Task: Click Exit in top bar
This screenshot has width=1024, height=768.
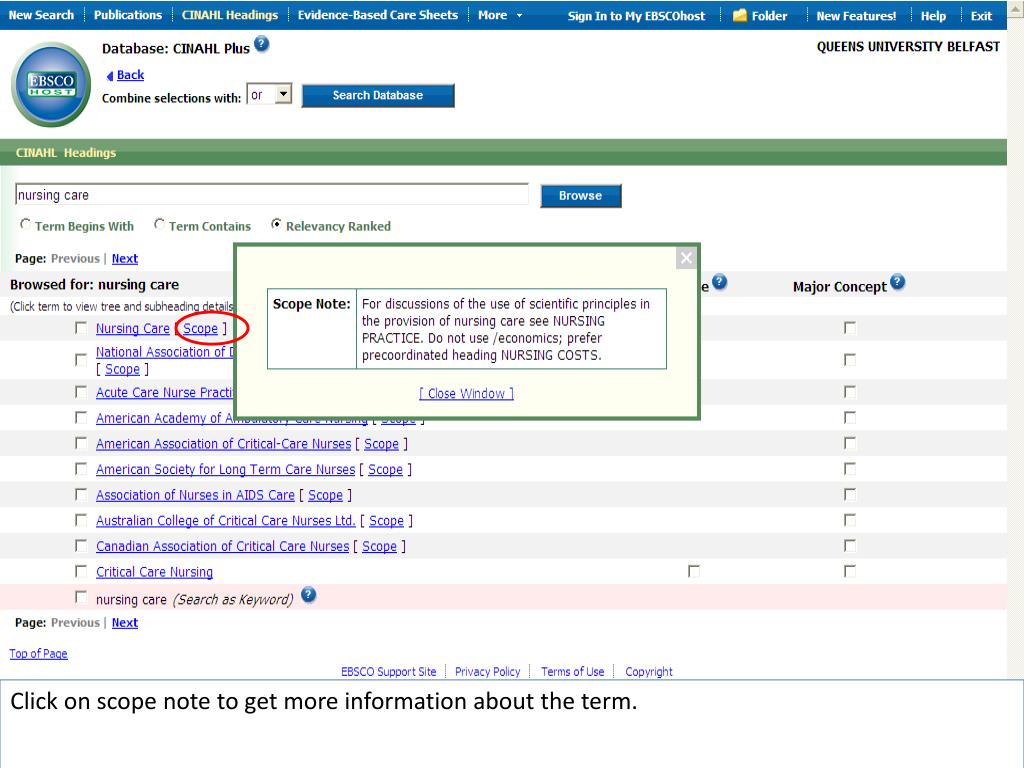Action: (981, 16)
